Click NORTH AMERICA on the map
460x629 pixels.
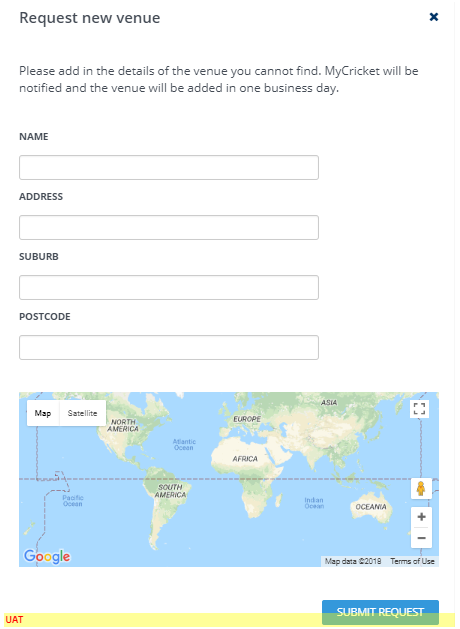[123, 425]
